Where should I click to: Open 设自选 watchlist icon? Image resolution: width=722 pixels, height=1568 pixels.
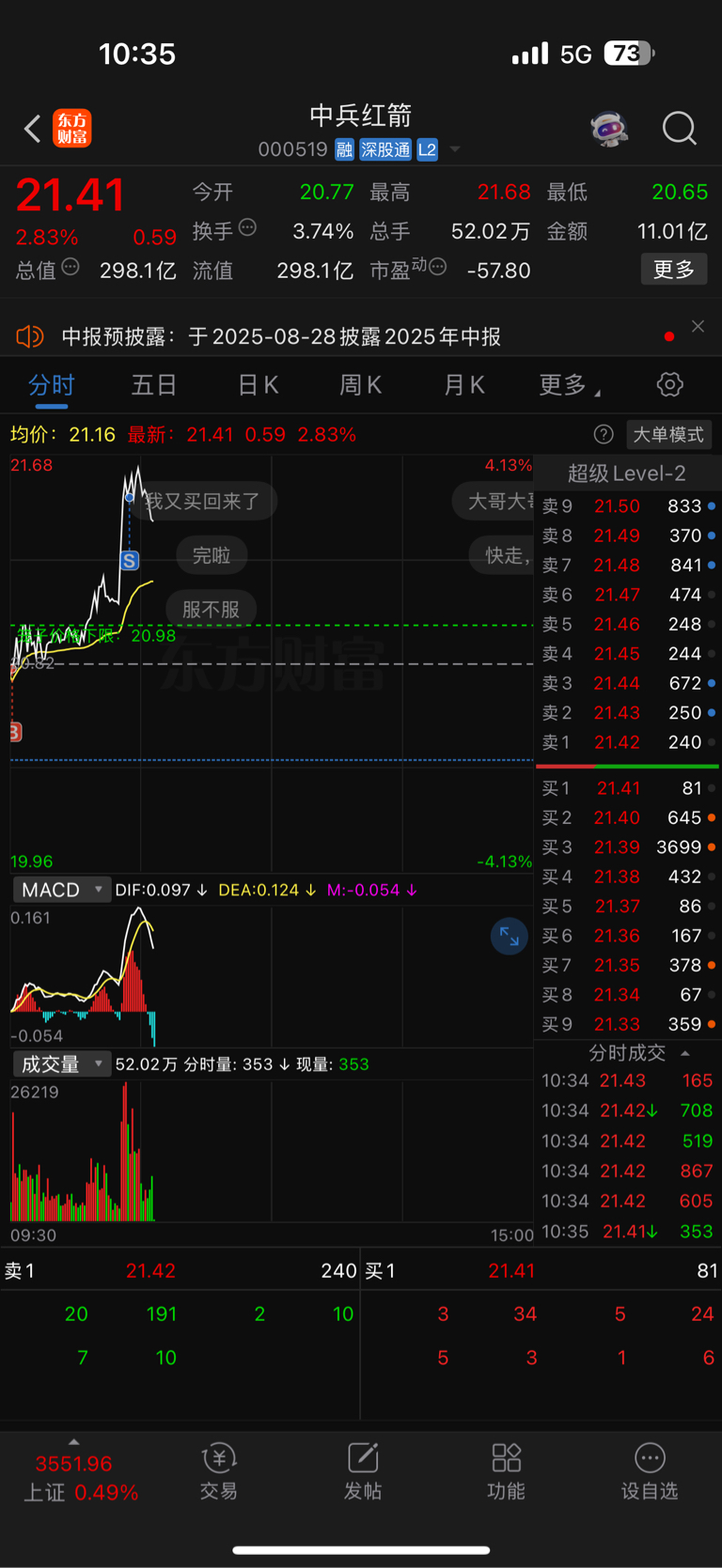pyautogui.click(x=650, y=1472)
